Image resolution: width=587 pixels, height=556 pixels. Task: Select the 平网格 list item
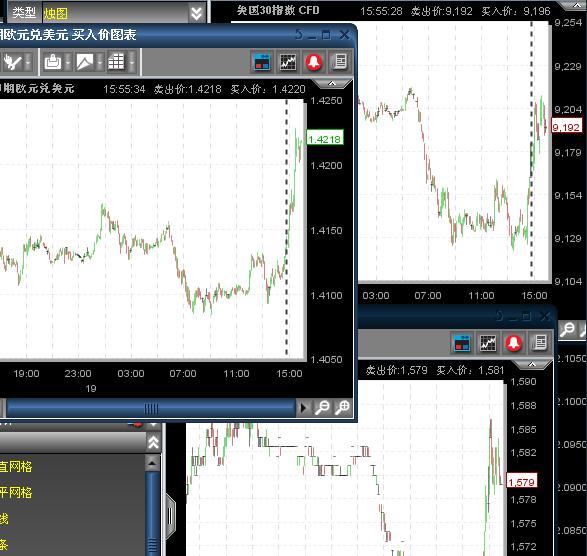point(16,493)
